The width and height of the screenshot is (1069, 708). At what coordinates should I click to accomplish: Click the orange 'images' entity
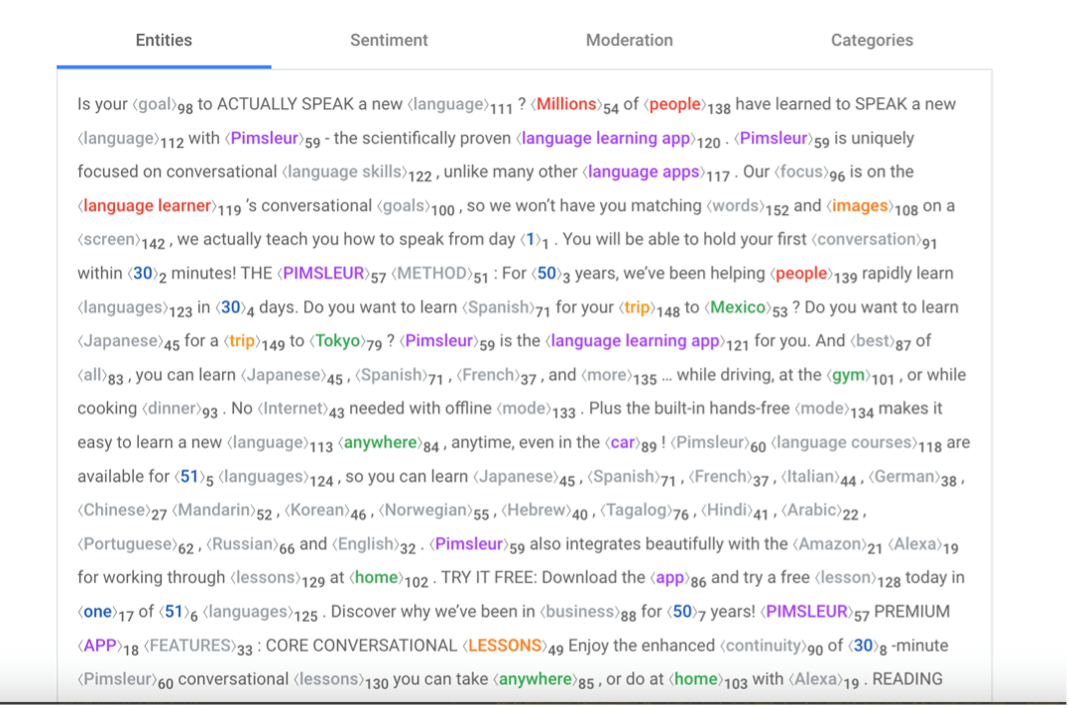860,206
